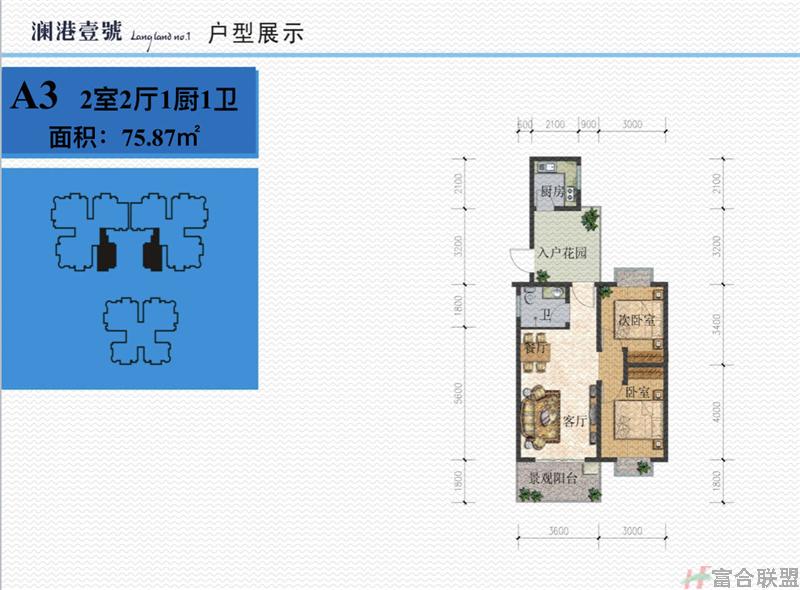The width and height of the screenshot is (800, 590).
Task: Click the 厨房 room label
Action: pyautogui.click(x=552, y=192)
